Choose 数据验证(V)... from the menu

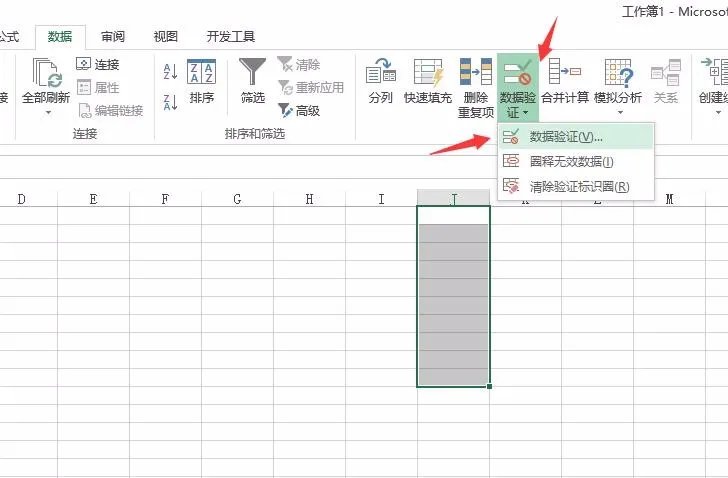(576, 137)
